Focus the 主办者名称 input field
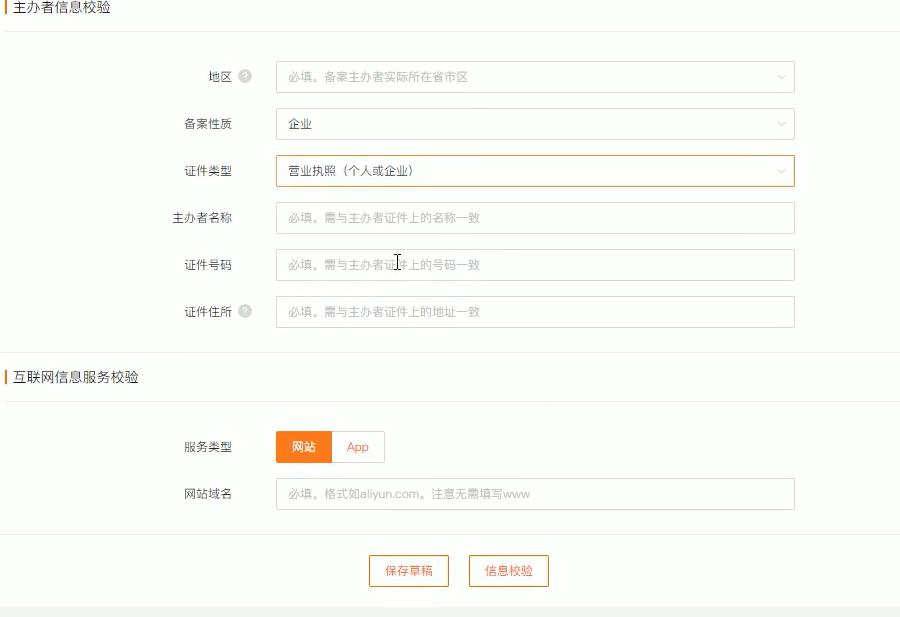This screenshot has width=900, height=617. [x=535, y=218]
